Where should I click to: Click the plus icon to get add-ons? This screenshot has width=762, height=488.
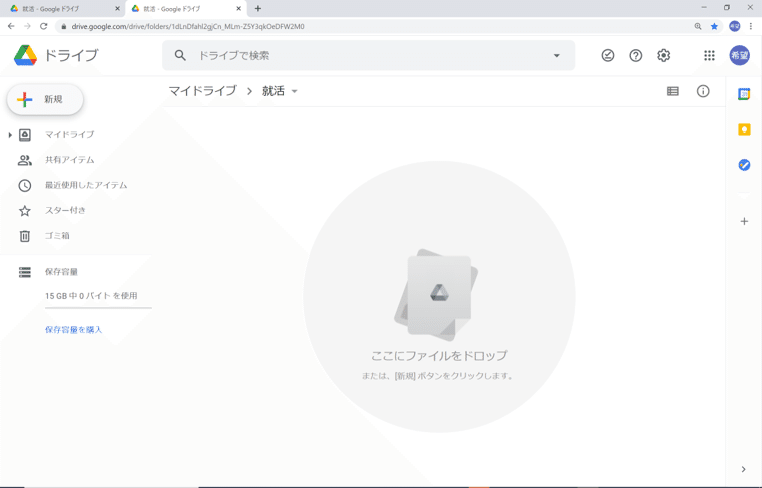pos(744,222)
